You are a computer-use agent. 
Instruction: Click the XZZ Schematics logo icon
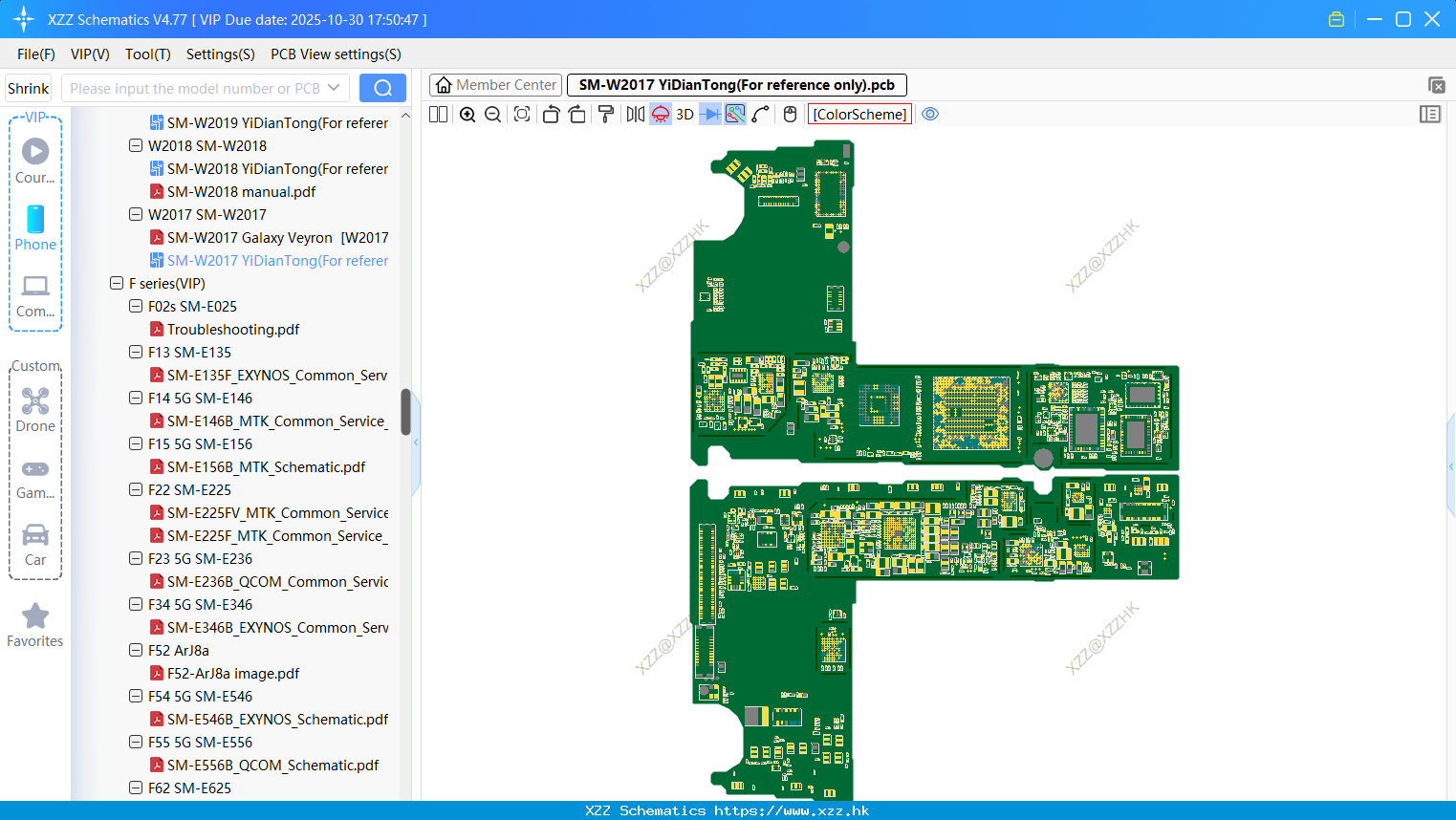click(23, 19)
